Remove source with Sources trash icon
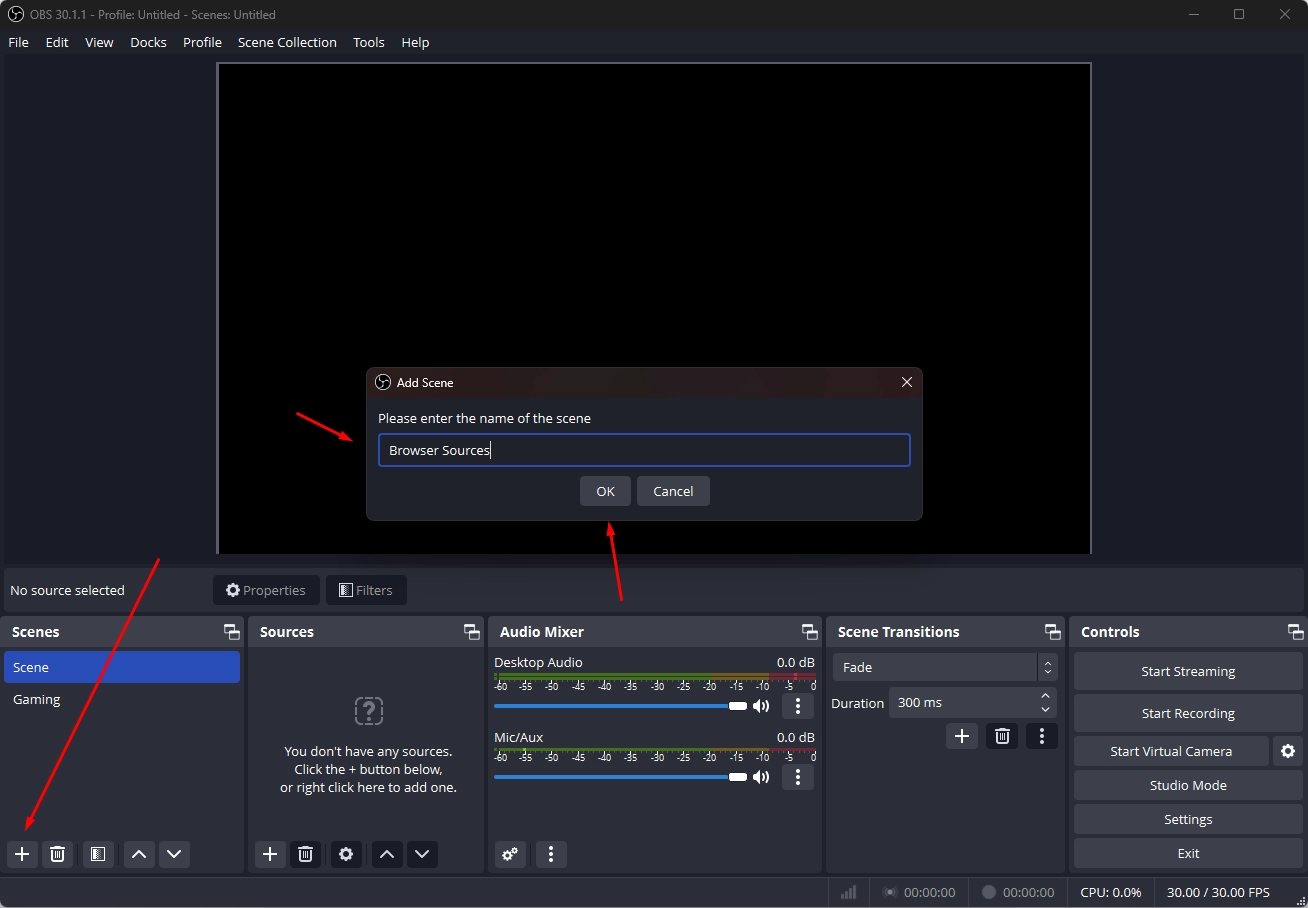Viewport: 1308px width, 908px height. (x=306, y=854)
